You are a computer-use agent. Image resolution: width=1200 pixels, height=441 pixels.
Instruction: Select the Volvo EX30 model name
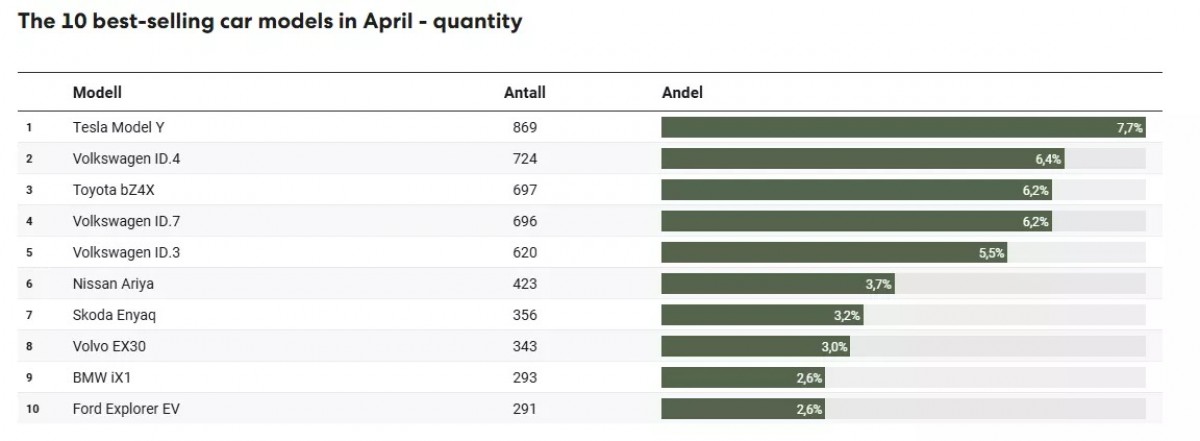pyautogui.click(x=111, y=346)
